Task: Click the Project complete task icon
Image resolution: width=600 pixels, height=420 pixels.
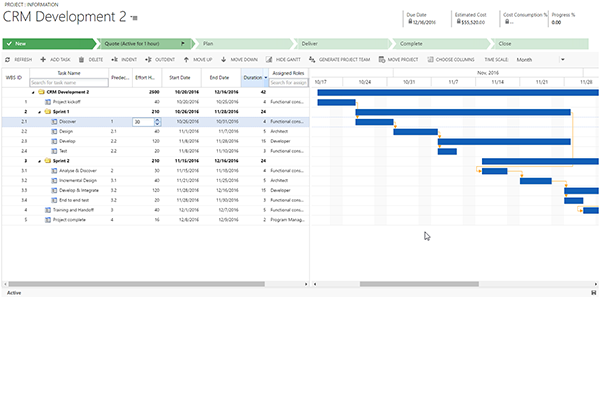Action: click(48, 220)
